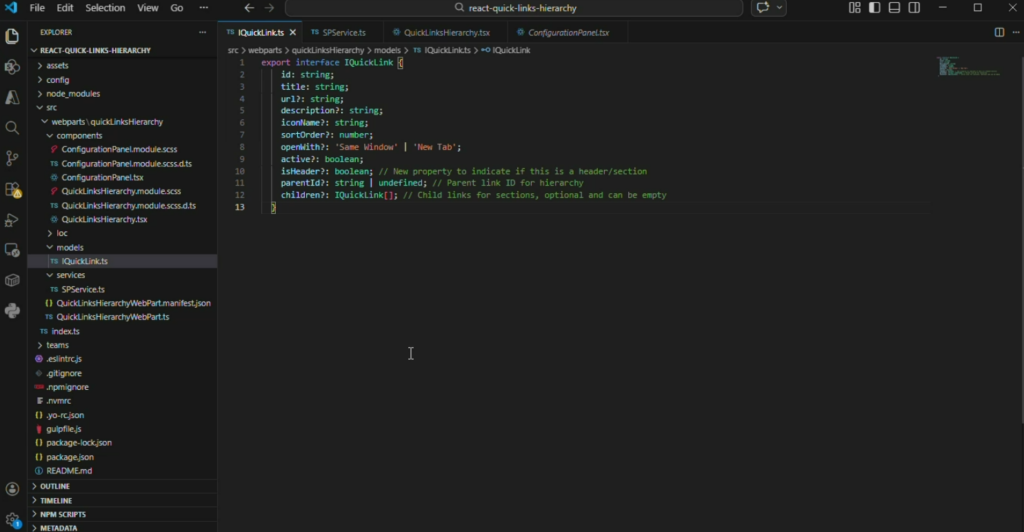The width and height of the screenshot is (1024, 532).
Task: Open Run and Debug view
Action: 12,219
